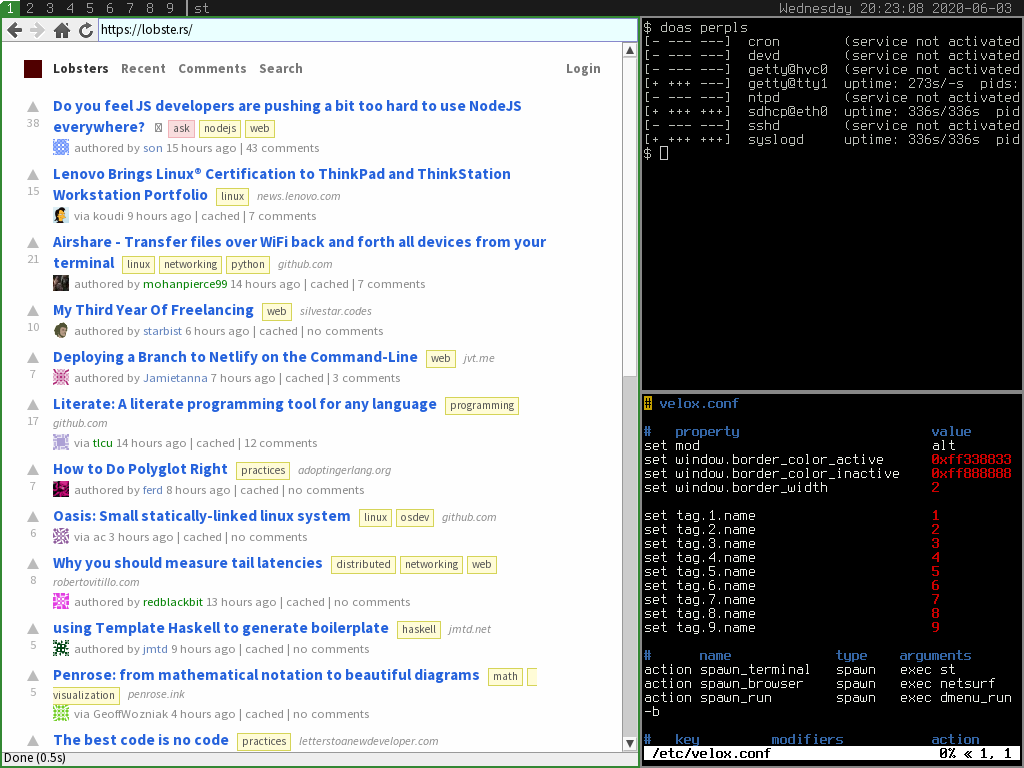Reload the page using the refresh icon
Screen dimensions: 1024x768
point(86,30)
